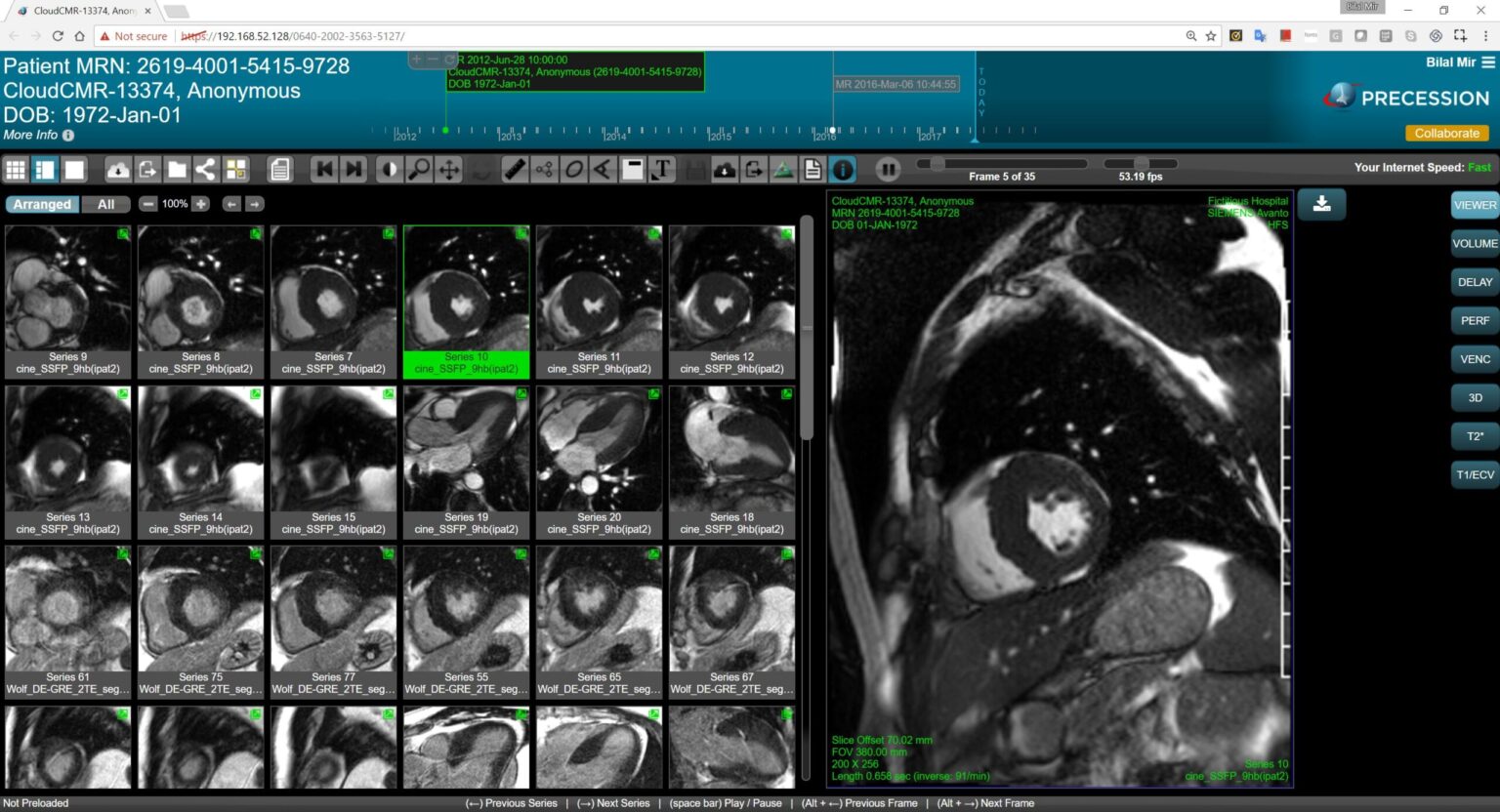This screenshot has height=812, width=1500.
Task: Click the left arrow button beside the zoom percent
Action: click(231, 204)
